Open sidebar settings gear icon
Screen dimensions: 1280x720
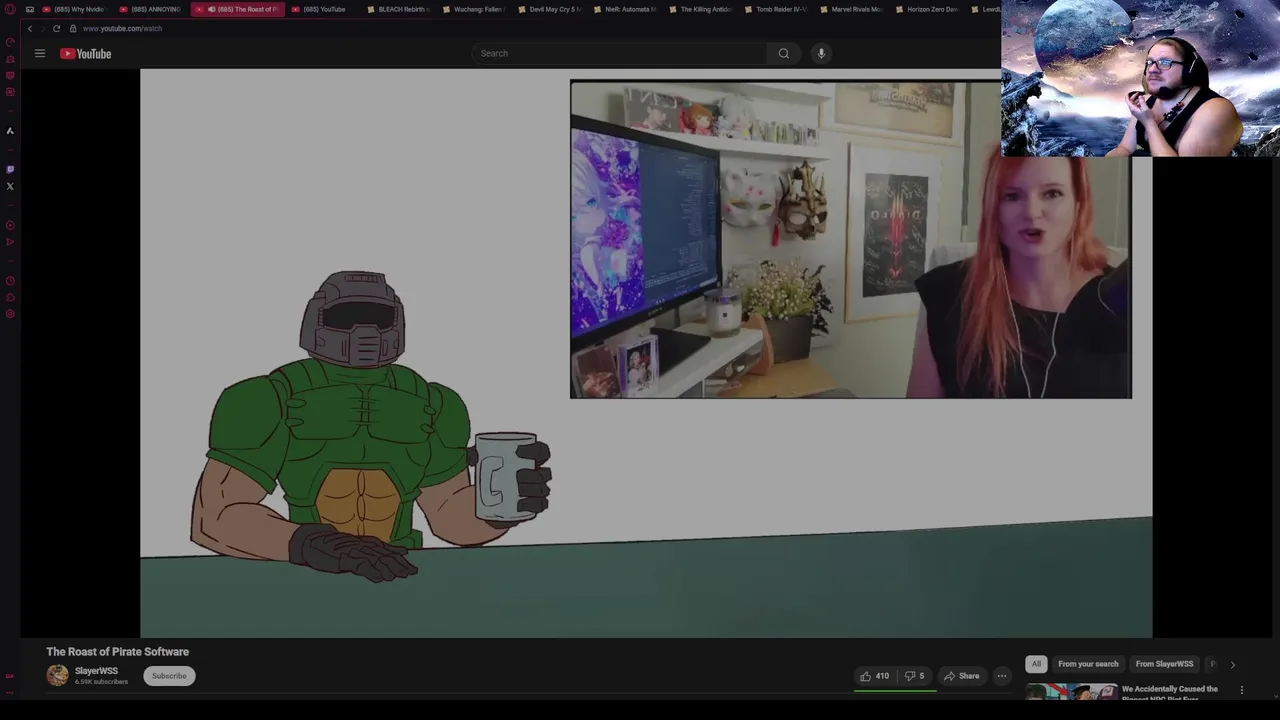click(x=10, y=314)
